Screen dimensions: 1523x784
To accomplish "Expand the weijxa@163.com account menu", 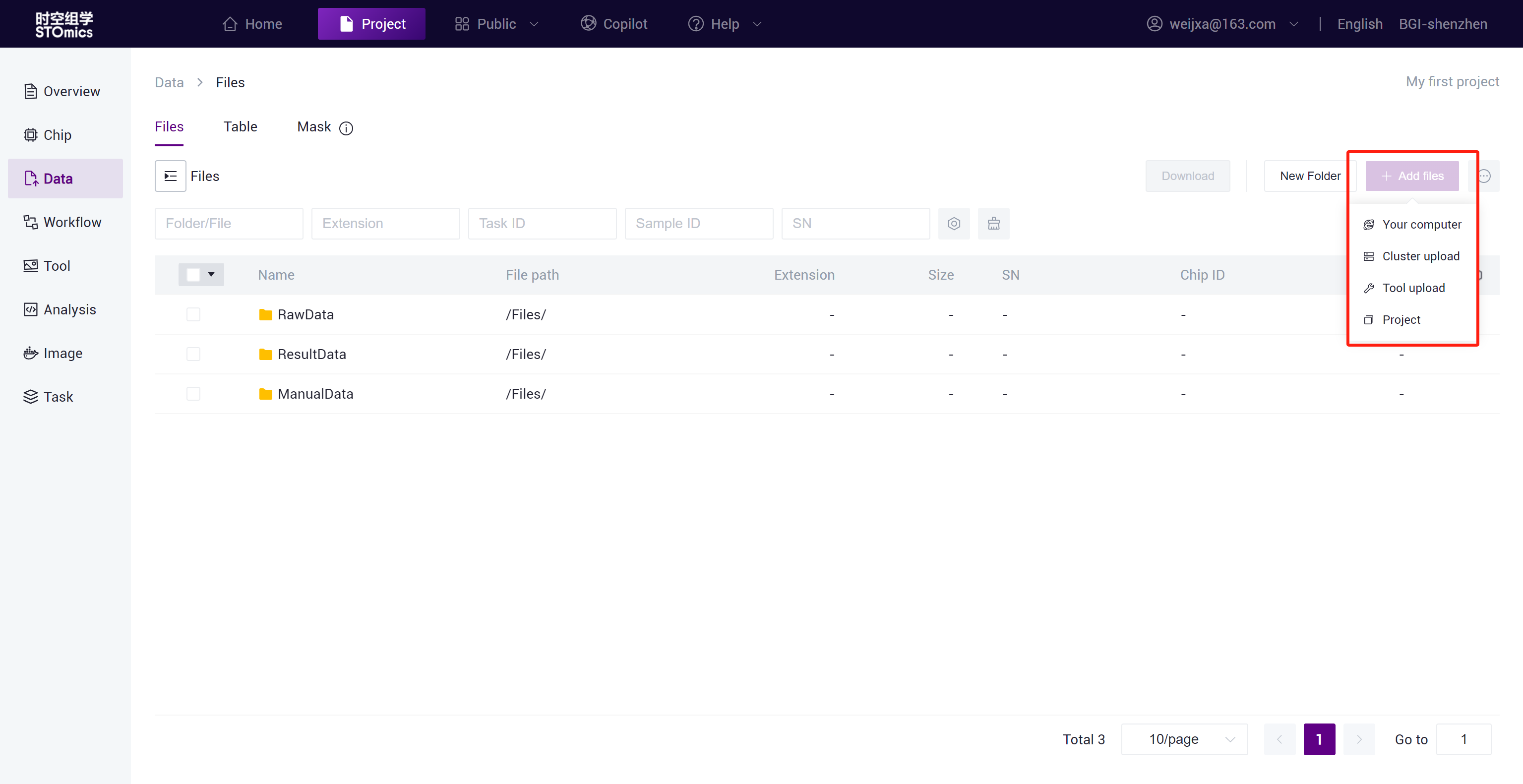I will click(x=1222, y=24).
